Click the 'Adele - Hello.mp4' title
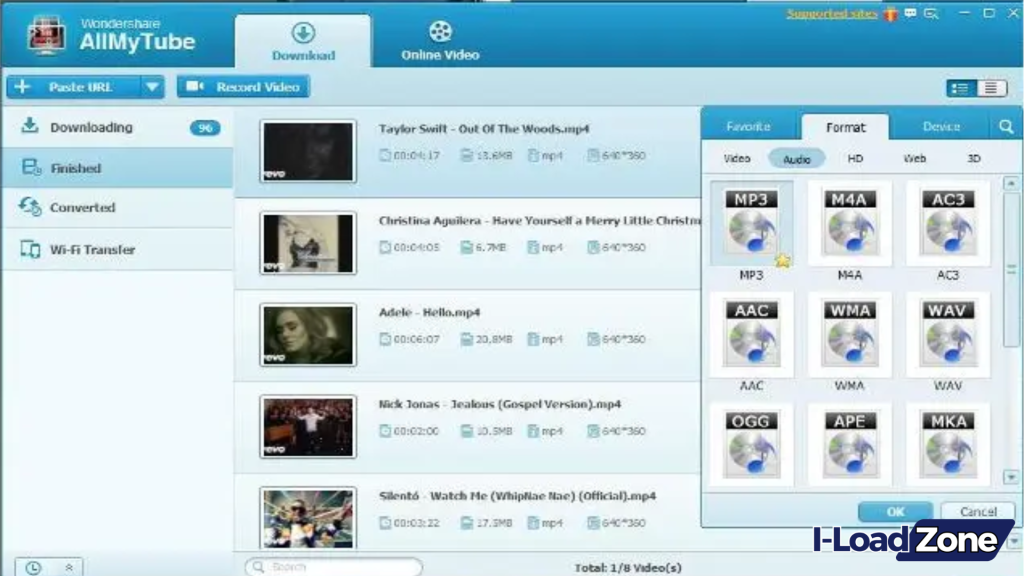The width and height of the screenshot is (1024, 576). click(430, 312)
